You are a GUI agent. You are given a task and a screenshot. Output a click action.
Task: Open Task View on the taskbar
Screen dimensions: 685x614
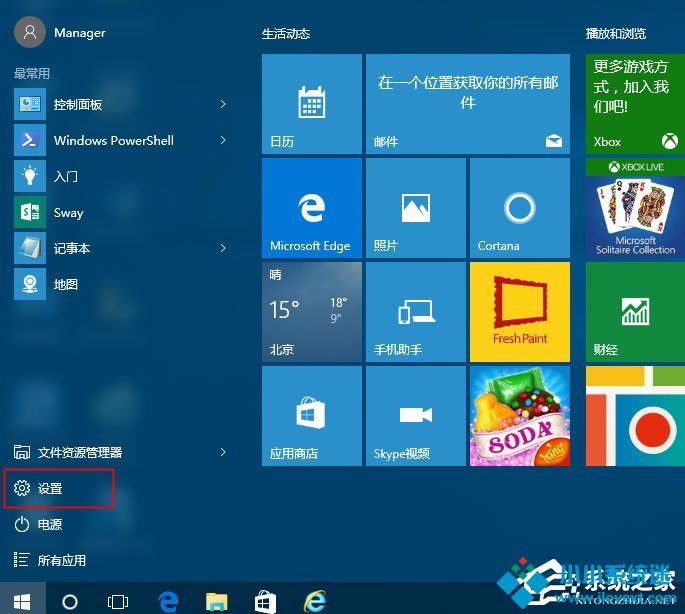point(118,602)
